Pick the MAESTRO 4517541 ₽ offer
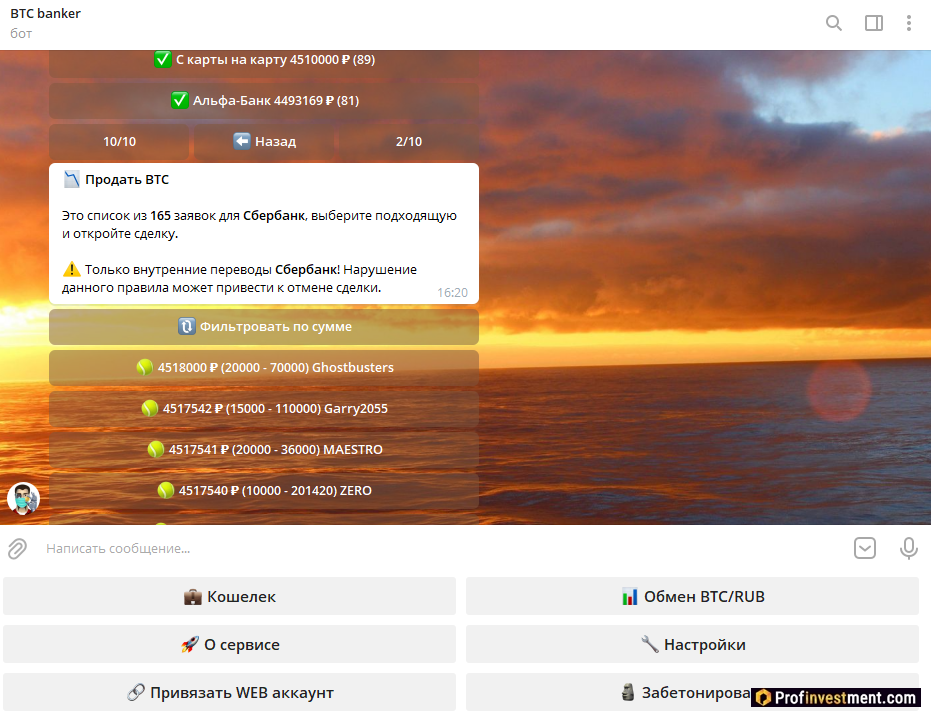 (264, 449)
